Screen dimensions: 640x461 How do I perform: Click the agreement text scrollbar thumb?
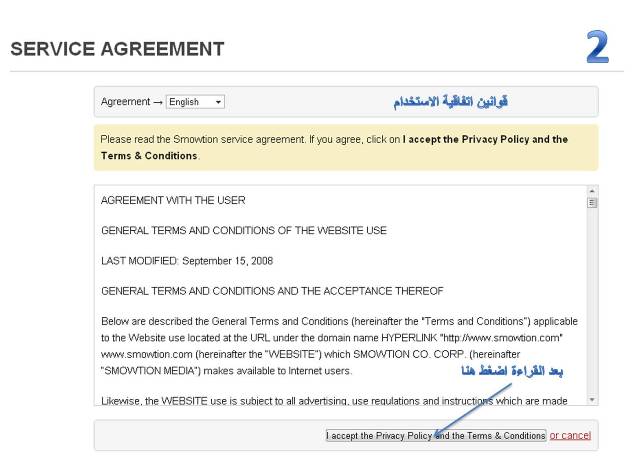(592, 203)
